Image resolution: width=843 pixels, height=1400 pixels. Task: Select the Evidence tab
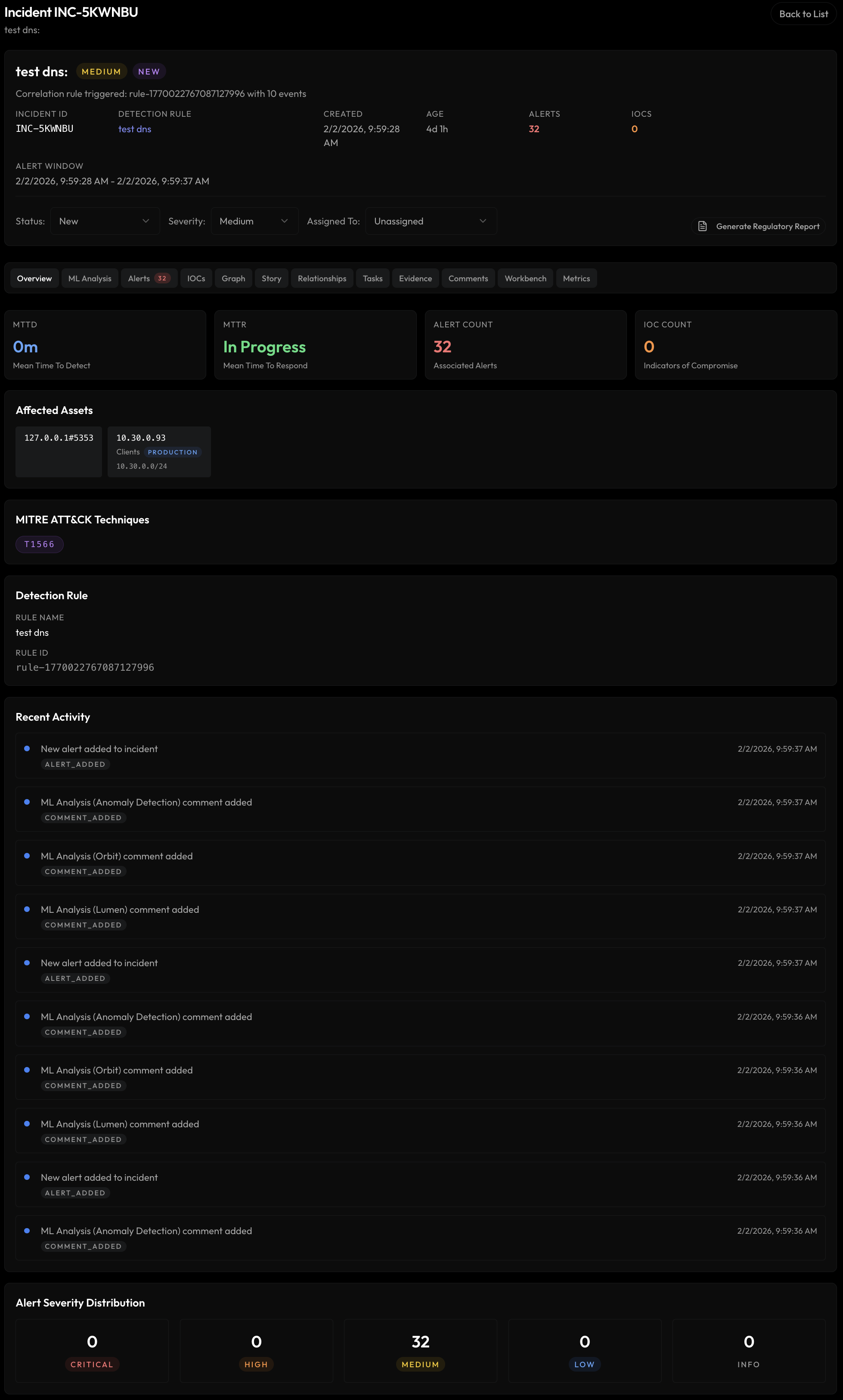[415, 278]
